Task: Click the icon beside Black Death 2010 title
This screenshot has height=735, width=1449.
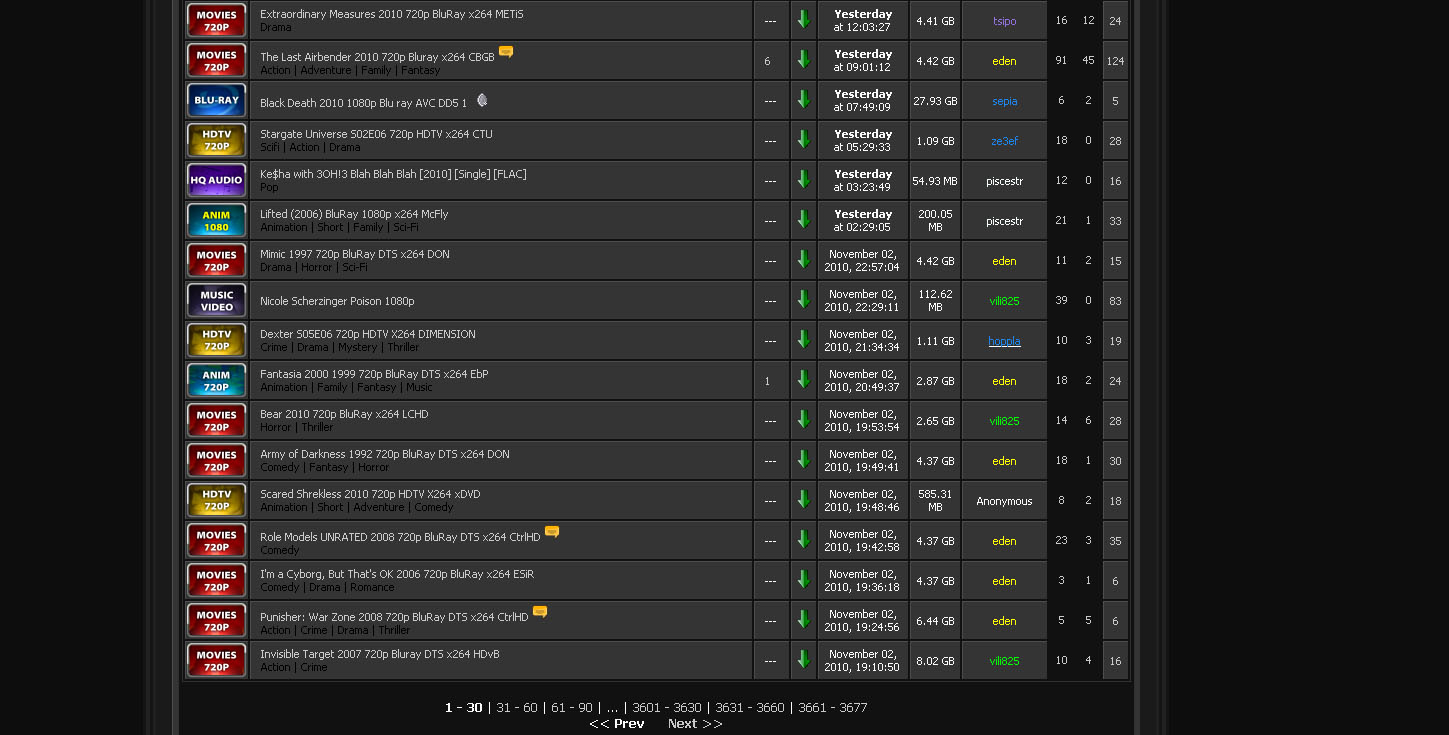Action: (482, 100)
